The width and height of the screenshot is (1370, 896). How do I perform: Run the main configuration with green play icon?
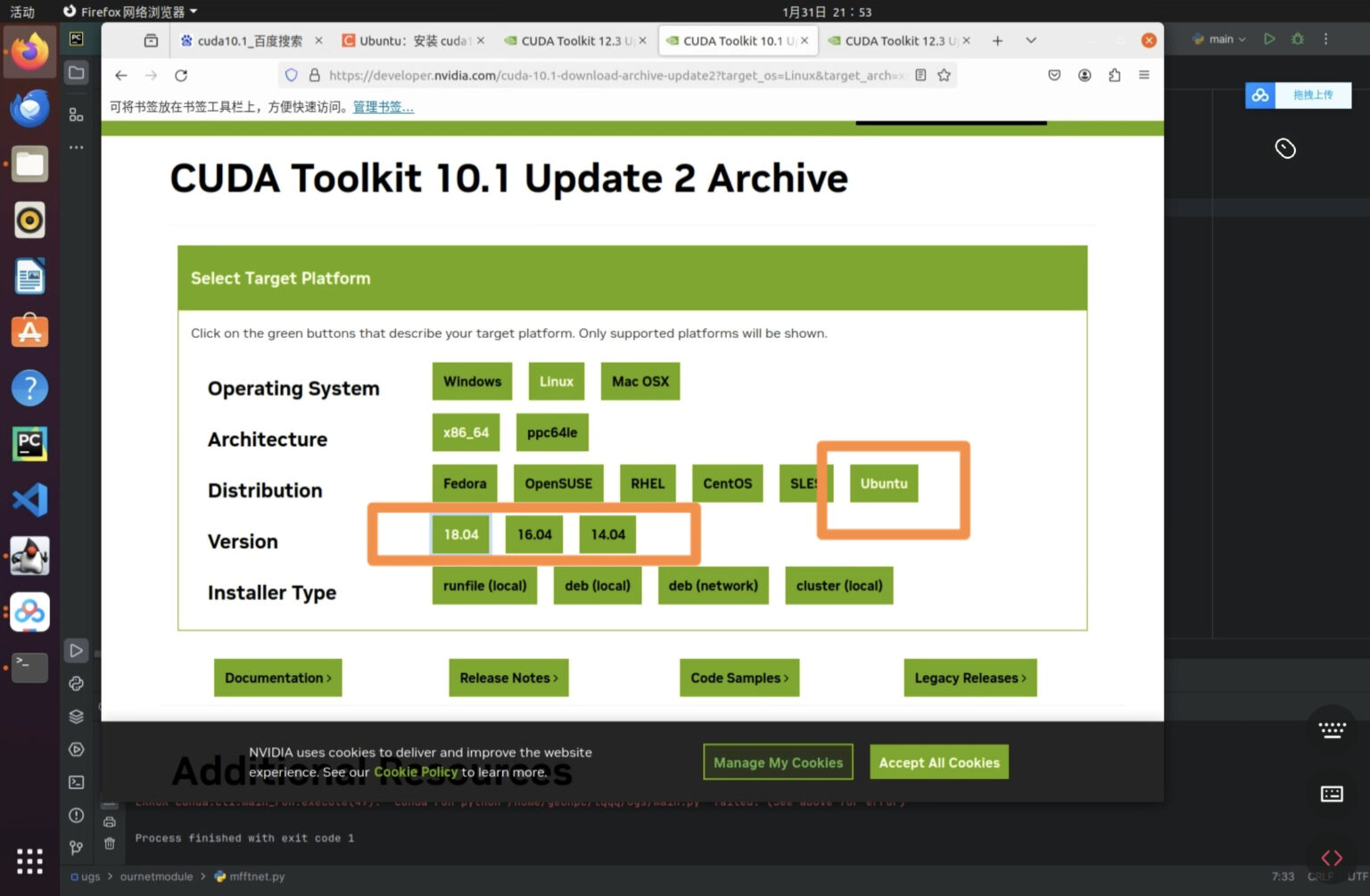point(1270,39)
